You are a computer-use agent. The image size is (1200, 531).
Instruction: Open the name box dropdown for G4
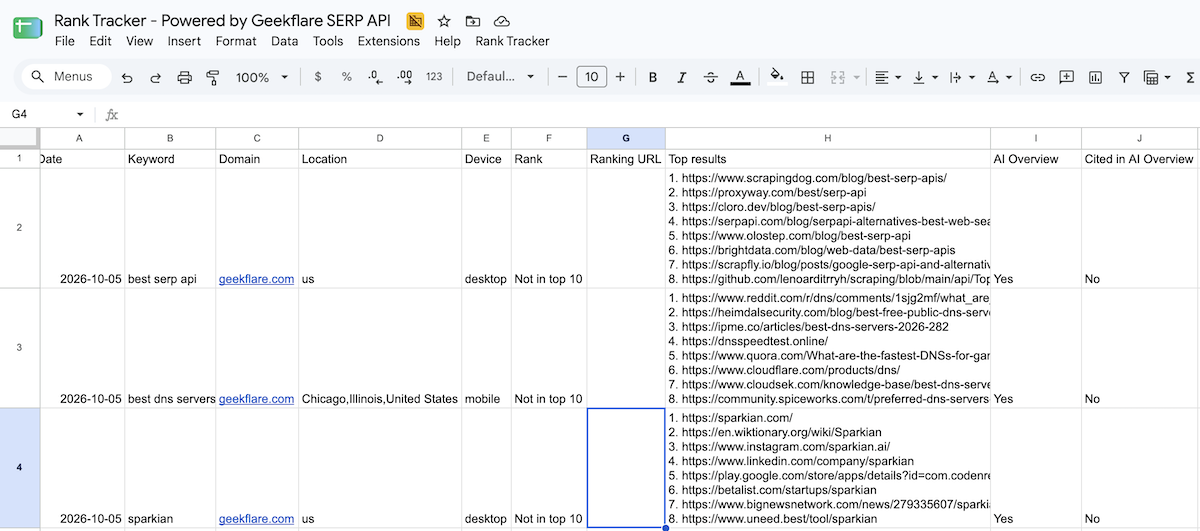80,115
